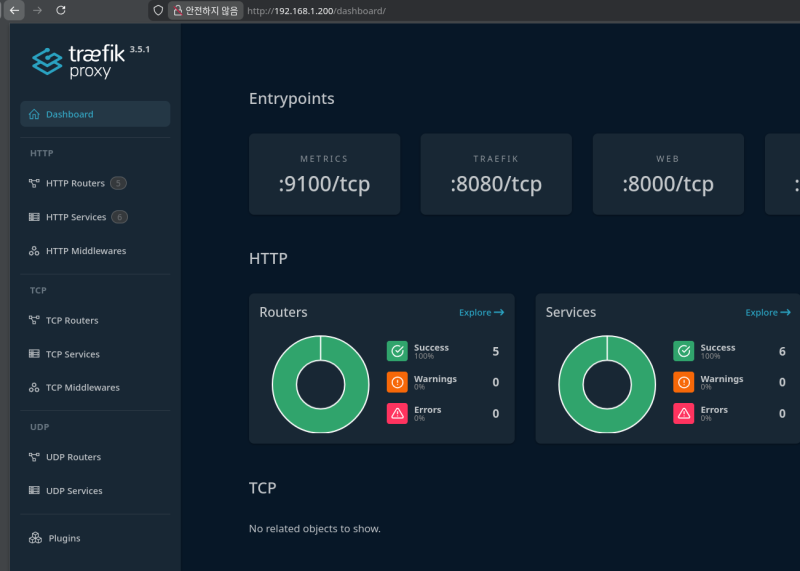The height and width of the screenshot is (571, 800).
Task: Click the Dashboard home icon
Action: [34, 114]
